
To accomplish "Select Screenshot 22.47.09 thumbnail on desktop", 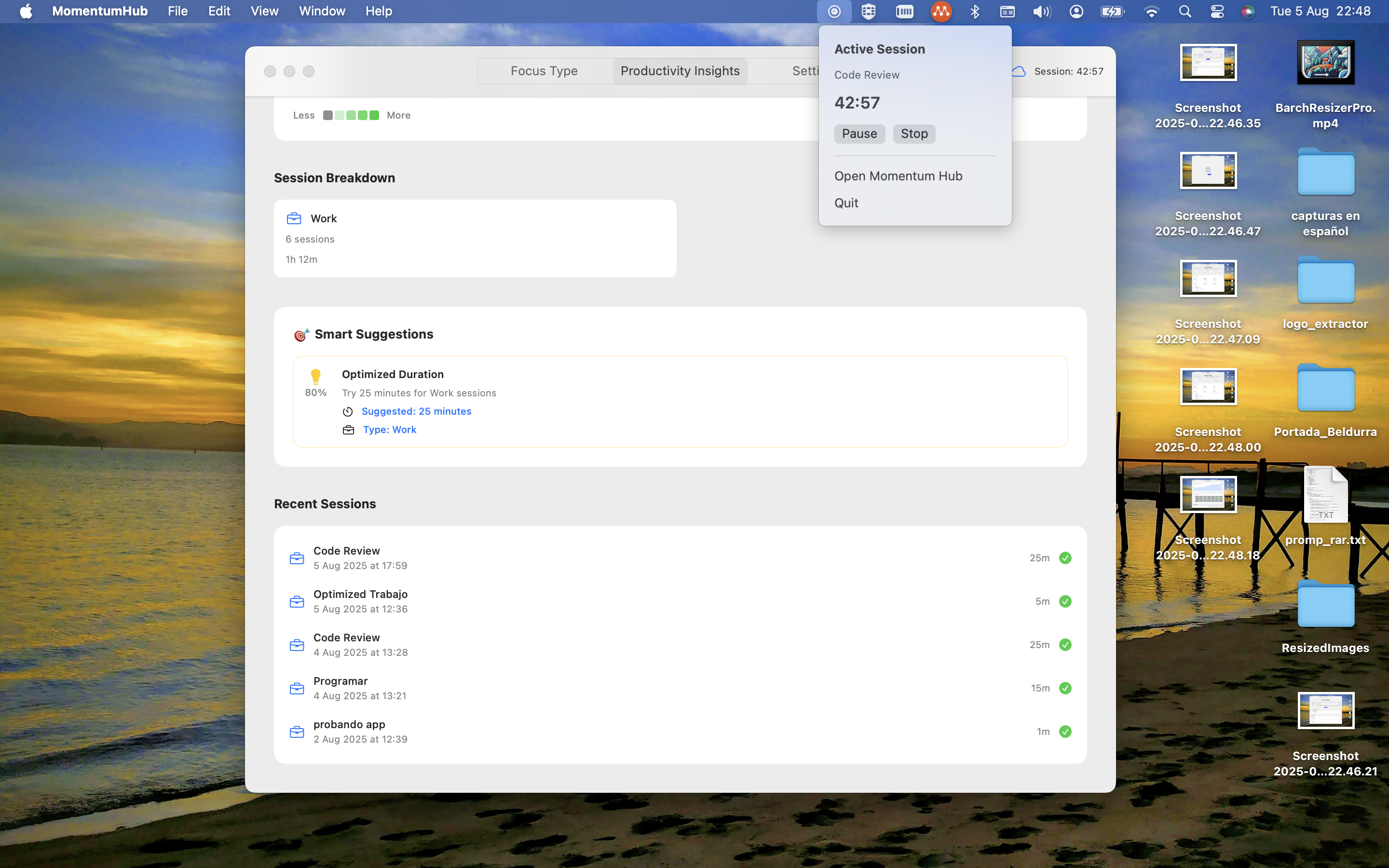I will click(x=1208, y=278).
